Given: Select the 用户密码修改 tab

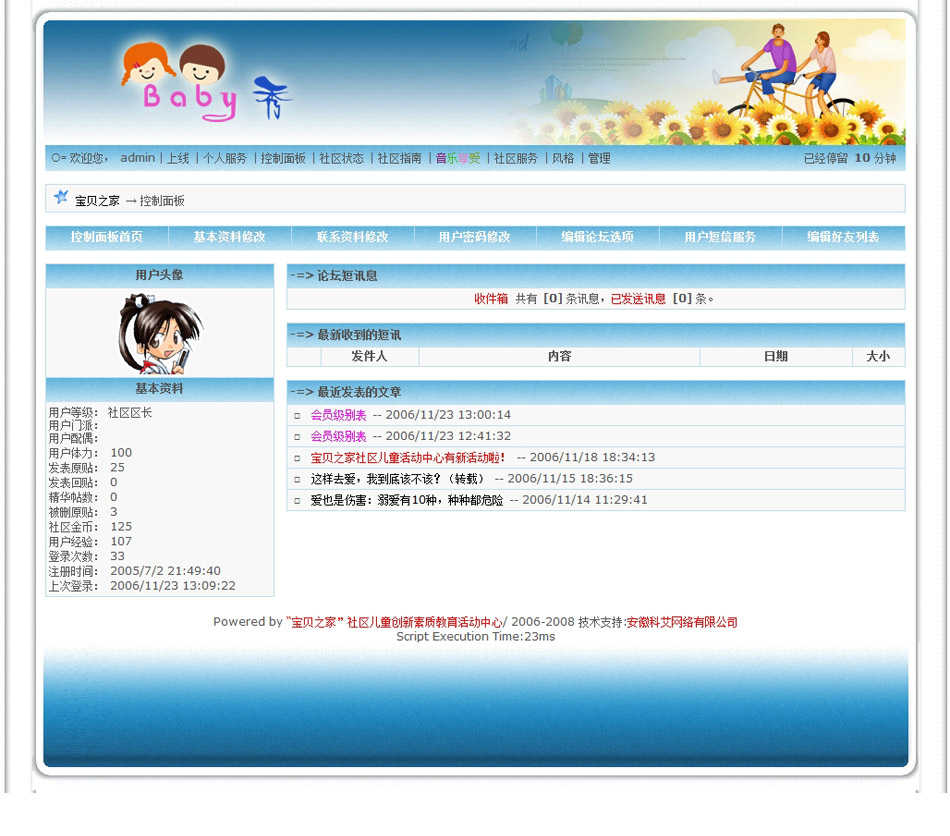Looking at the screenshot, I should (x=474, y=237).
